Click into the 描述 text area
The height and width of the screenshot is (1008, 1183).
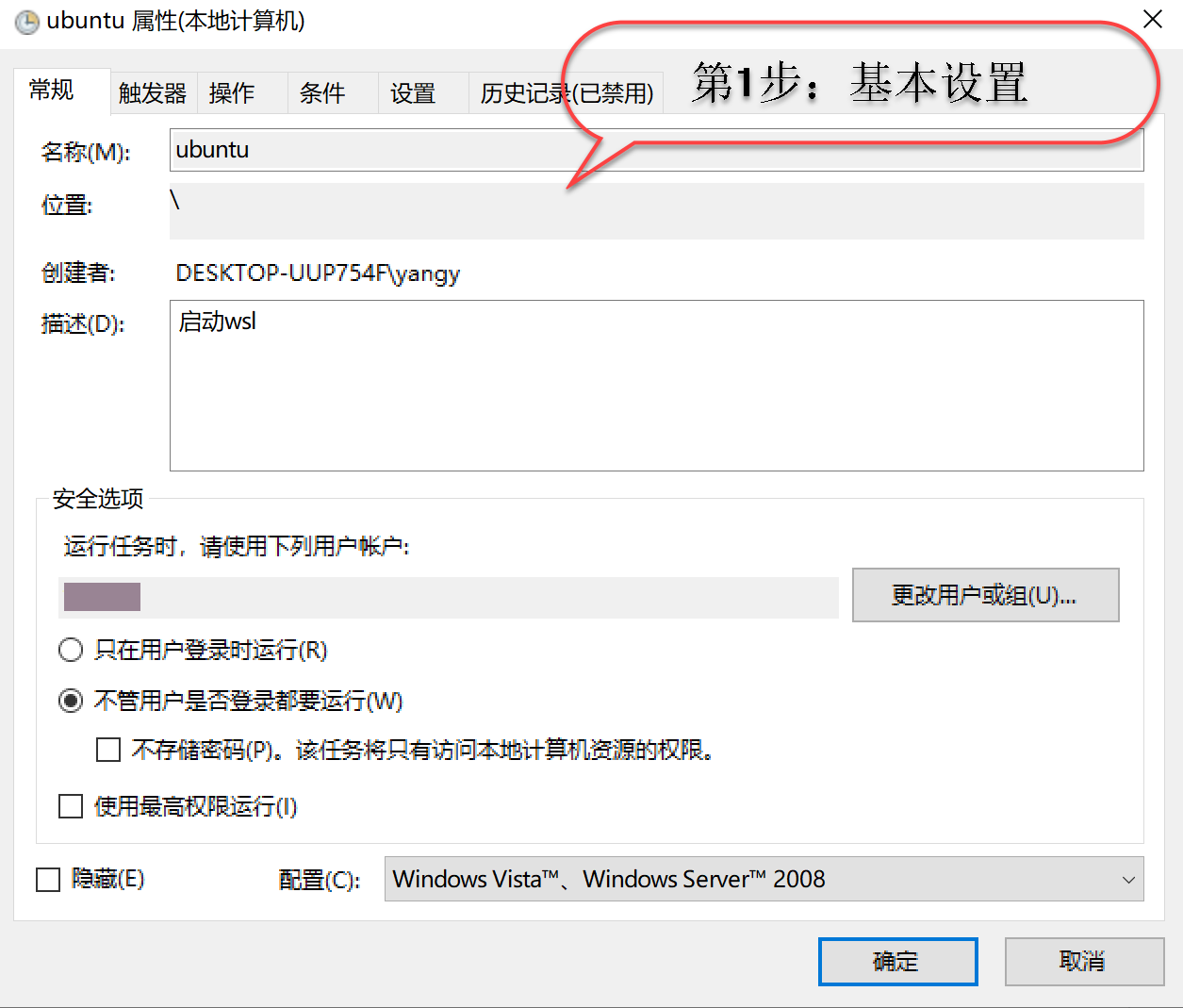tap(656, 386)
